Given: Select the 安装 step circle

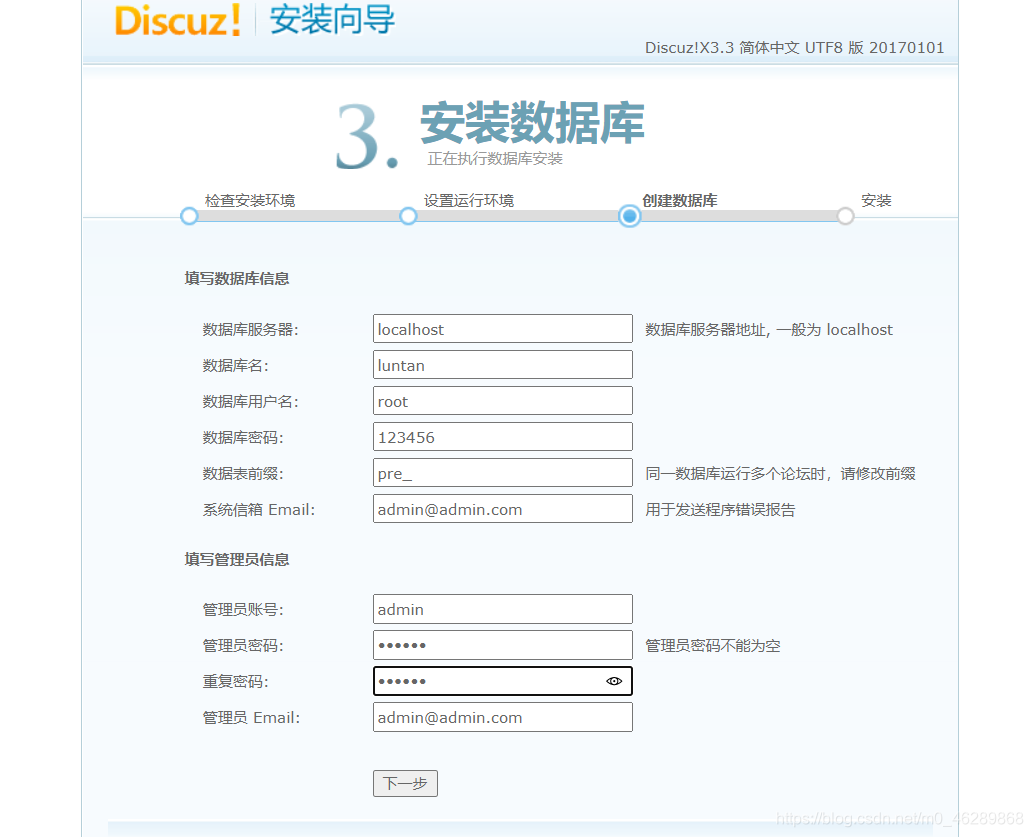Looking at the screenshot, I should click(x=845, y=216).
